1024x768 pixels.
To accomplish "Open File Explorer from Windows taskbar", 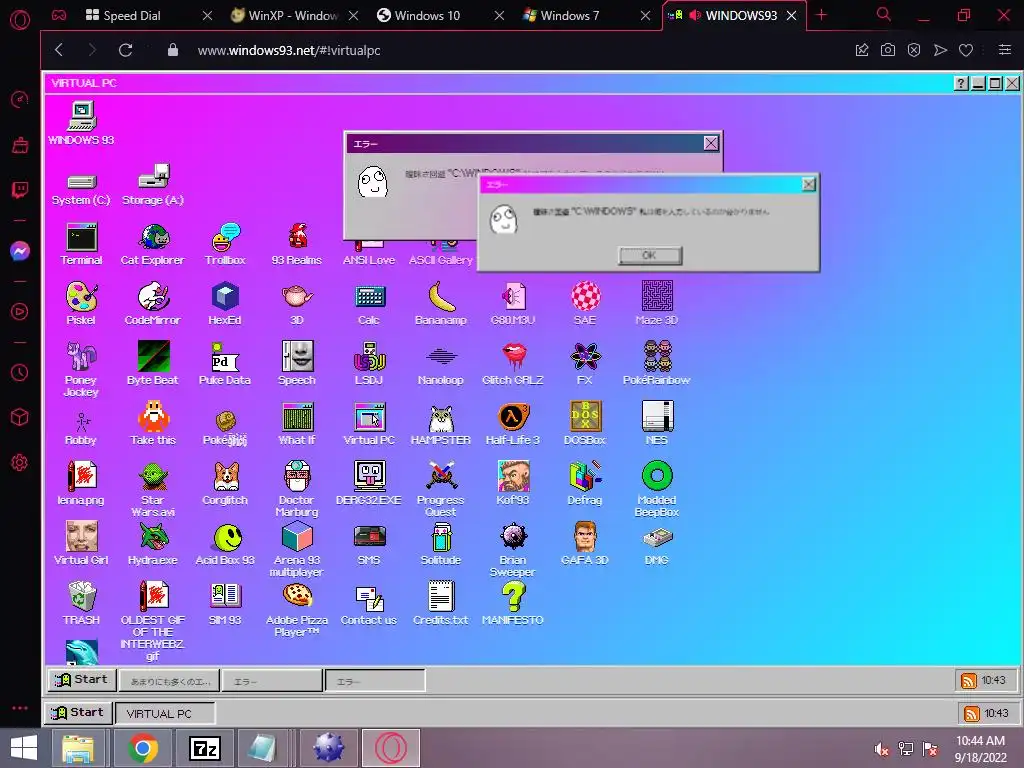I will coord(78,748).
